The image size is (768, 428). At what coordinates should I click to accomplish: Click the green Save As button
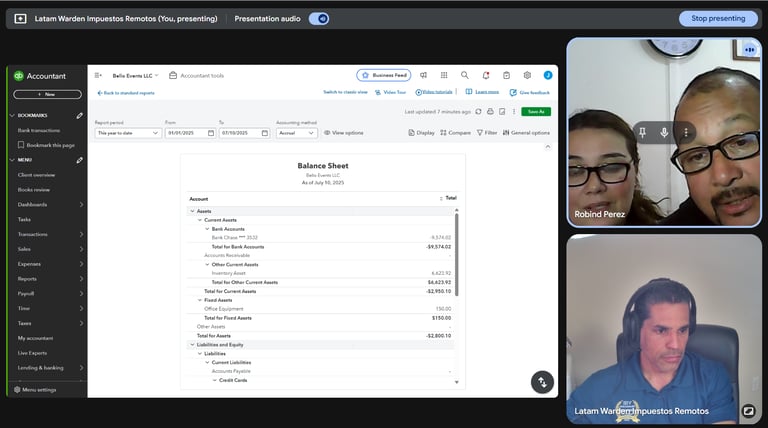tap(536, 112)
